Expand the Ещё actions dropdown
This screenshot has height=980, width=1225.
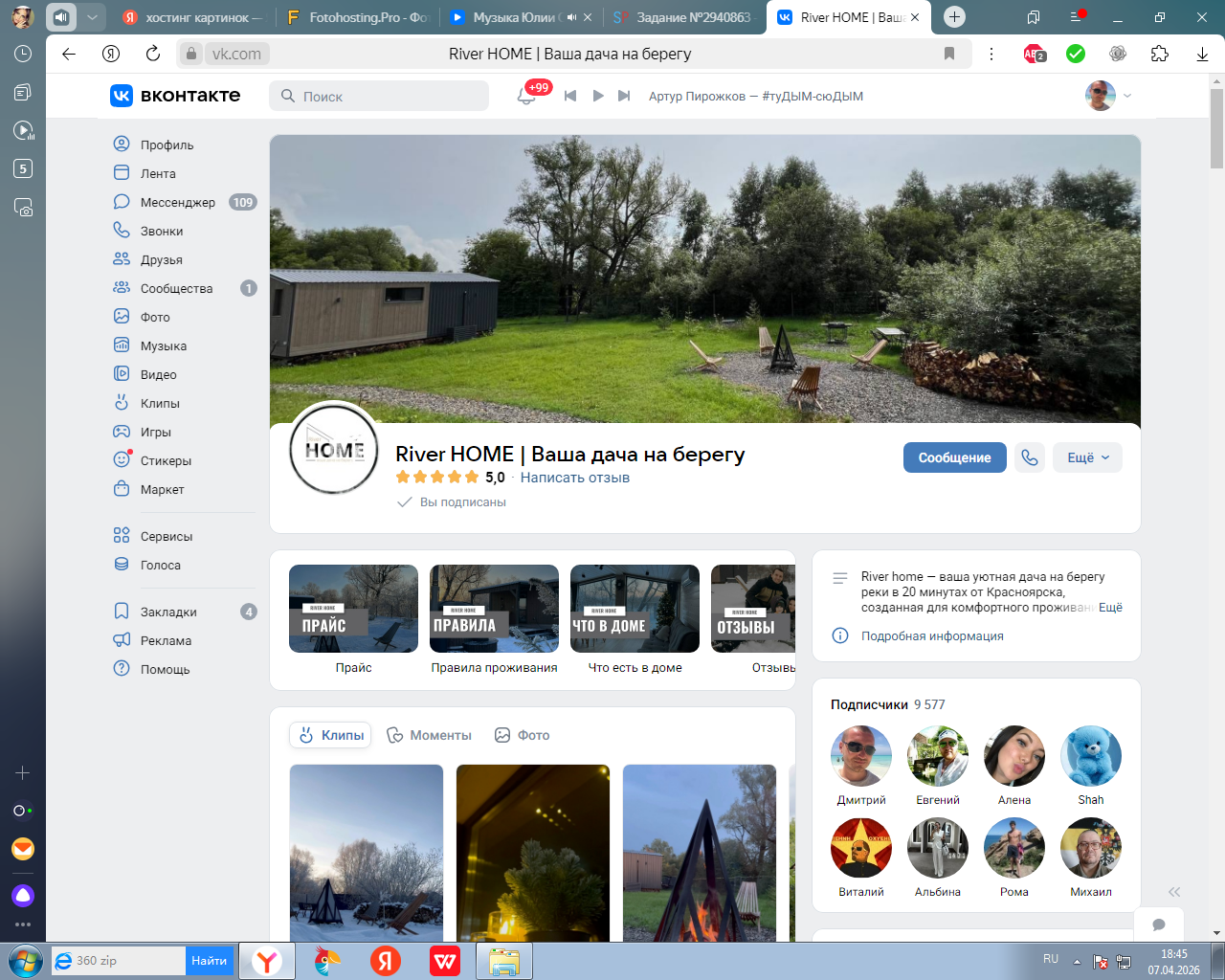pyautogui.click(x=1088, y=457)
